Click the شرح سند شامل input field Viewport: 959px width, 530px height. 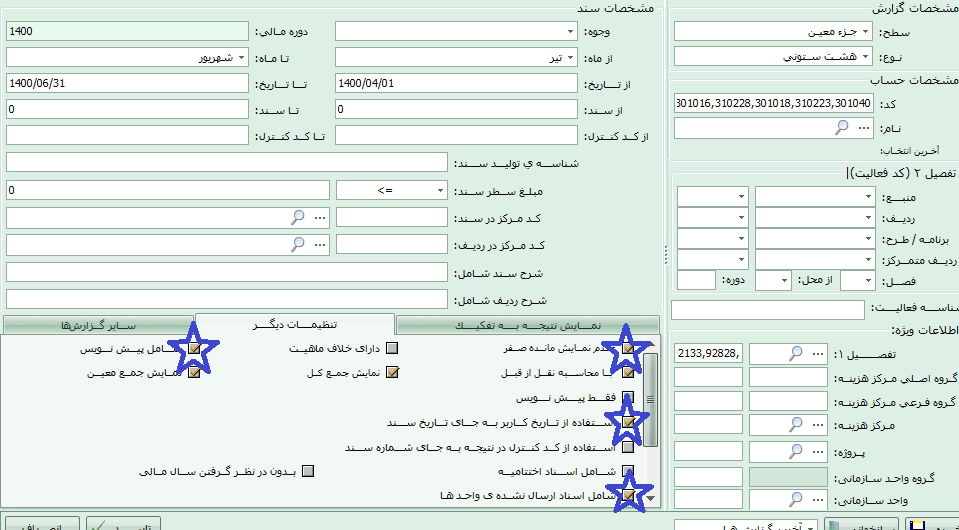tap(227, 272)
